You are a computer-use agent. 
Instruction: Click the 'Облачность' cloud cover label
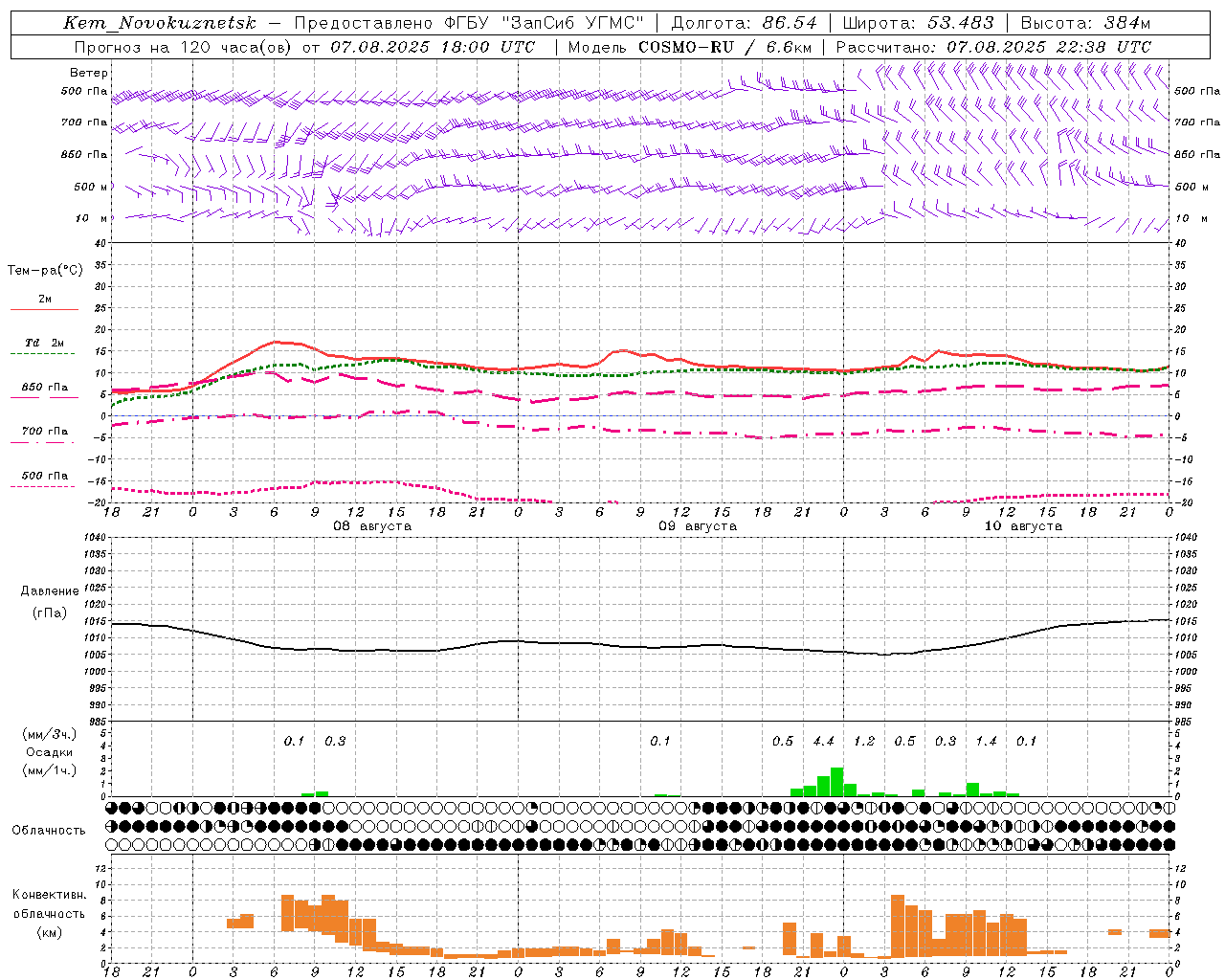coord(49,830)
